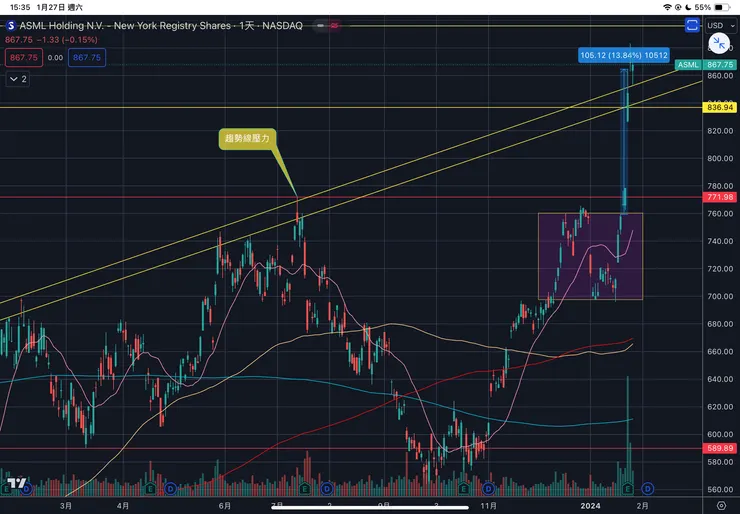Click the green ASML 867.75 last price label

(706, 65)
